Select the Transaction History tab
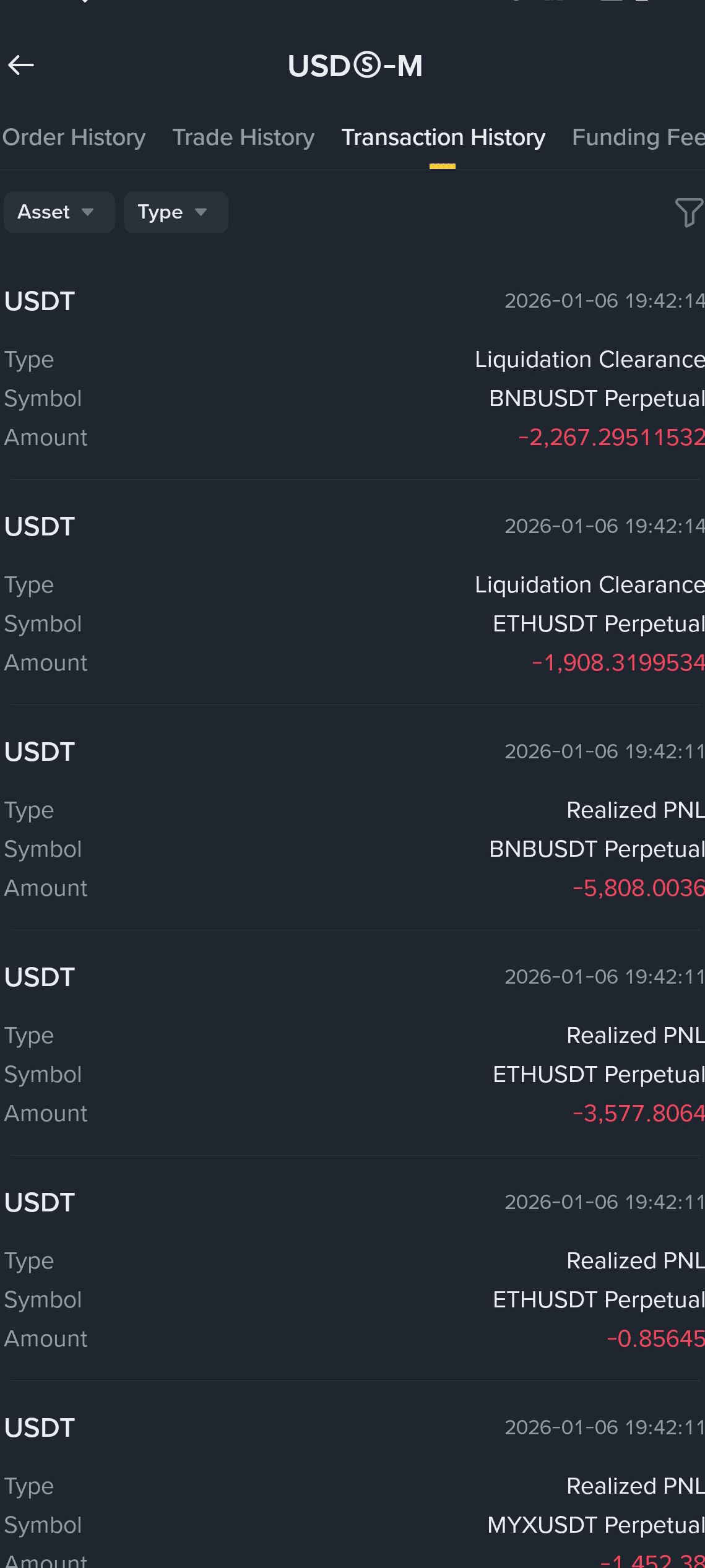This screenshot has height=1568, width=705. coord(443,137)
